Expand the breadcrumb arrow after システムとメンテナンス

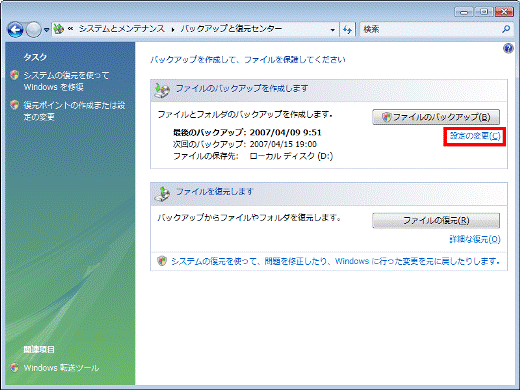click(173, 29)
